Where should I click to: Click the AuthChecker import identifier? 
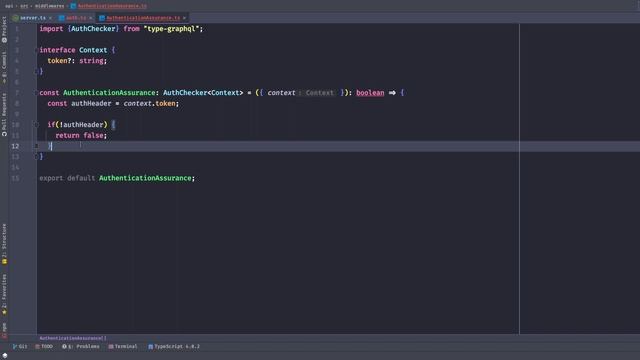tap(93, 29)
